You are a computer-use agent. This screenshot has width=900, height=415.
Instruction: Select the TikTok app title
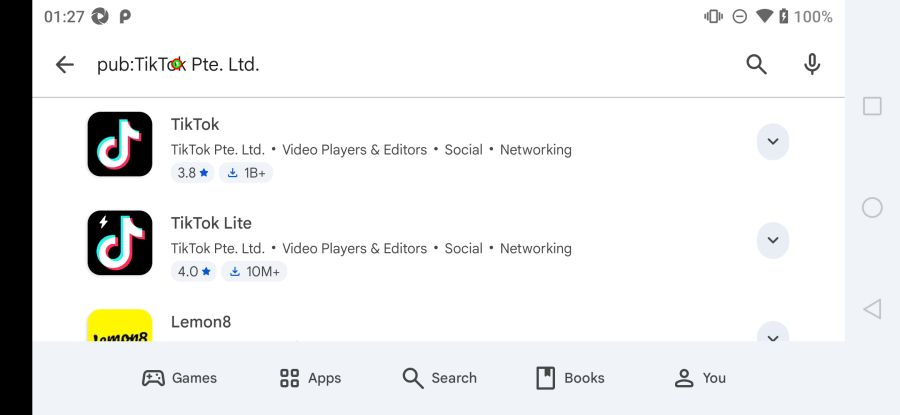pos(195,124)
